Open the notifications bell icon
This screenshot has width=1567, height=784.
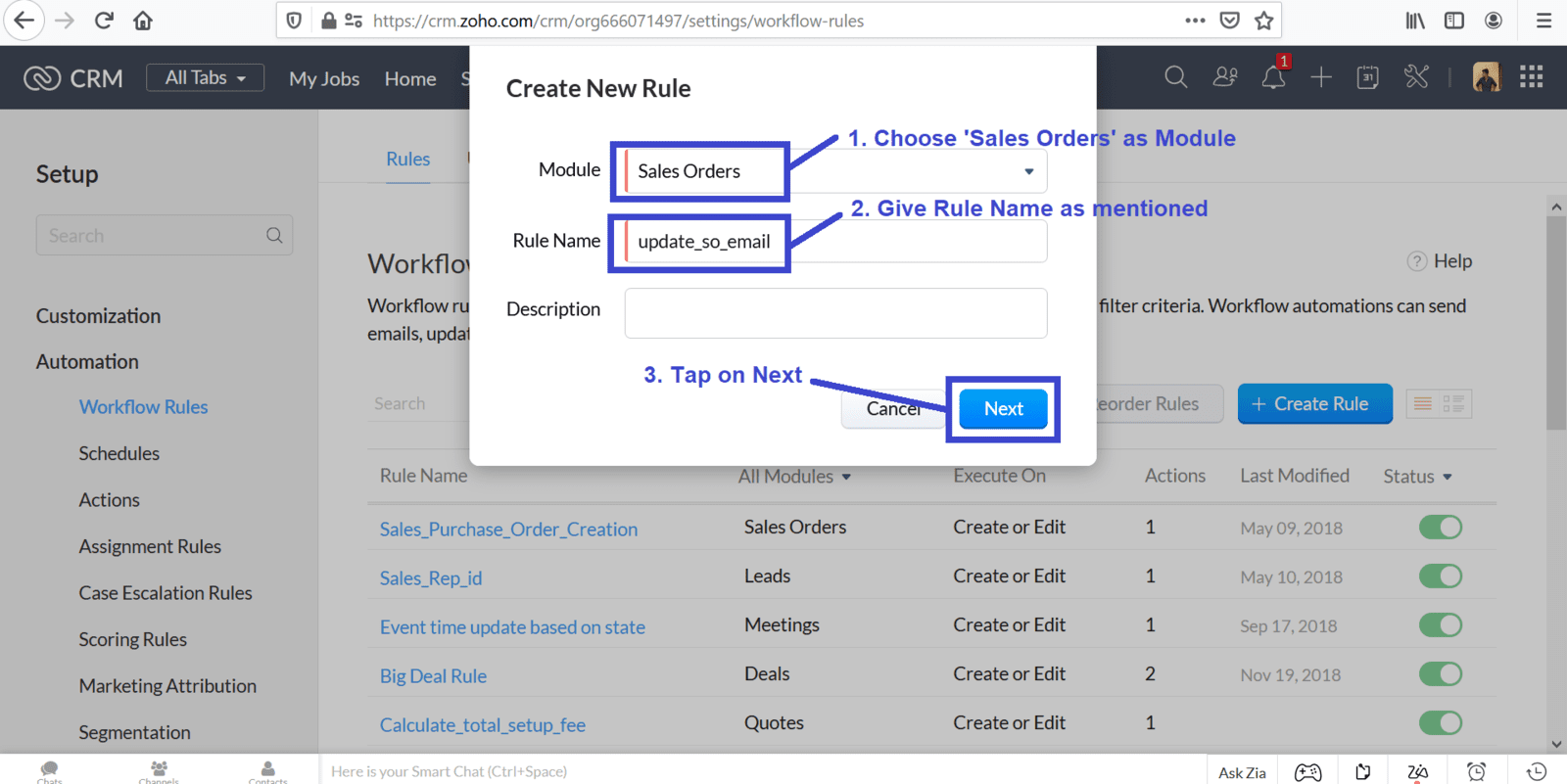coord(1273,77)
